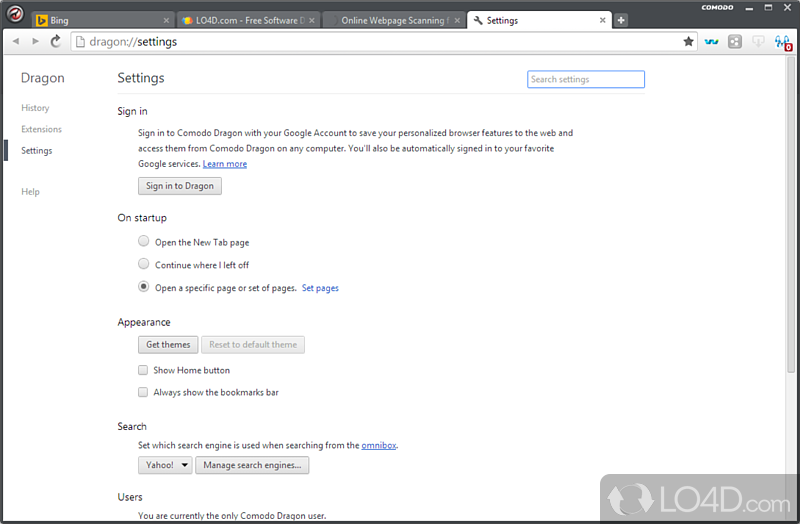Close the LO4D.com tab
The height and width of the screenshot is (524, 800).
pyautogui.click(x=311, y=20)
